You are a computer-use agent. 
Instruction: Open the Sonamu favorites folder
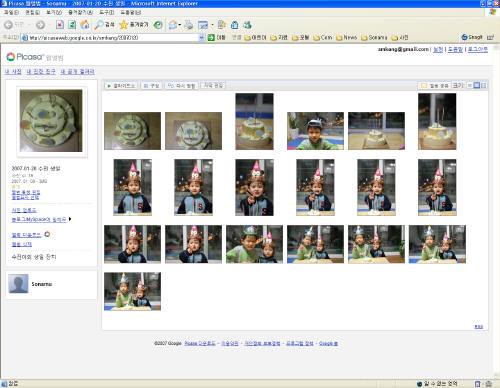click(375, 37)
